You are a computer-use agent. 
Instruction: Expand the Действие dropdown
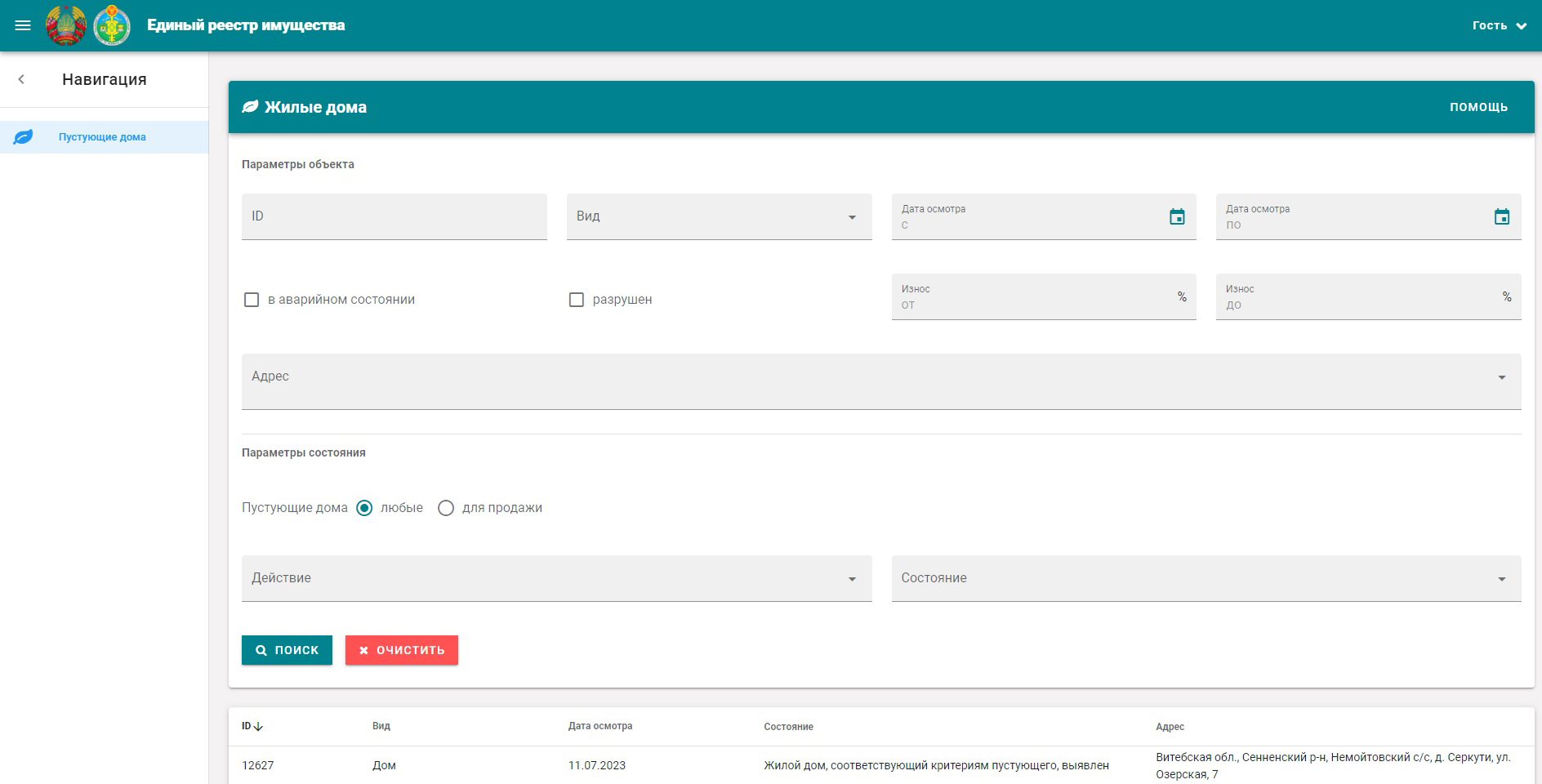point(852,579)
